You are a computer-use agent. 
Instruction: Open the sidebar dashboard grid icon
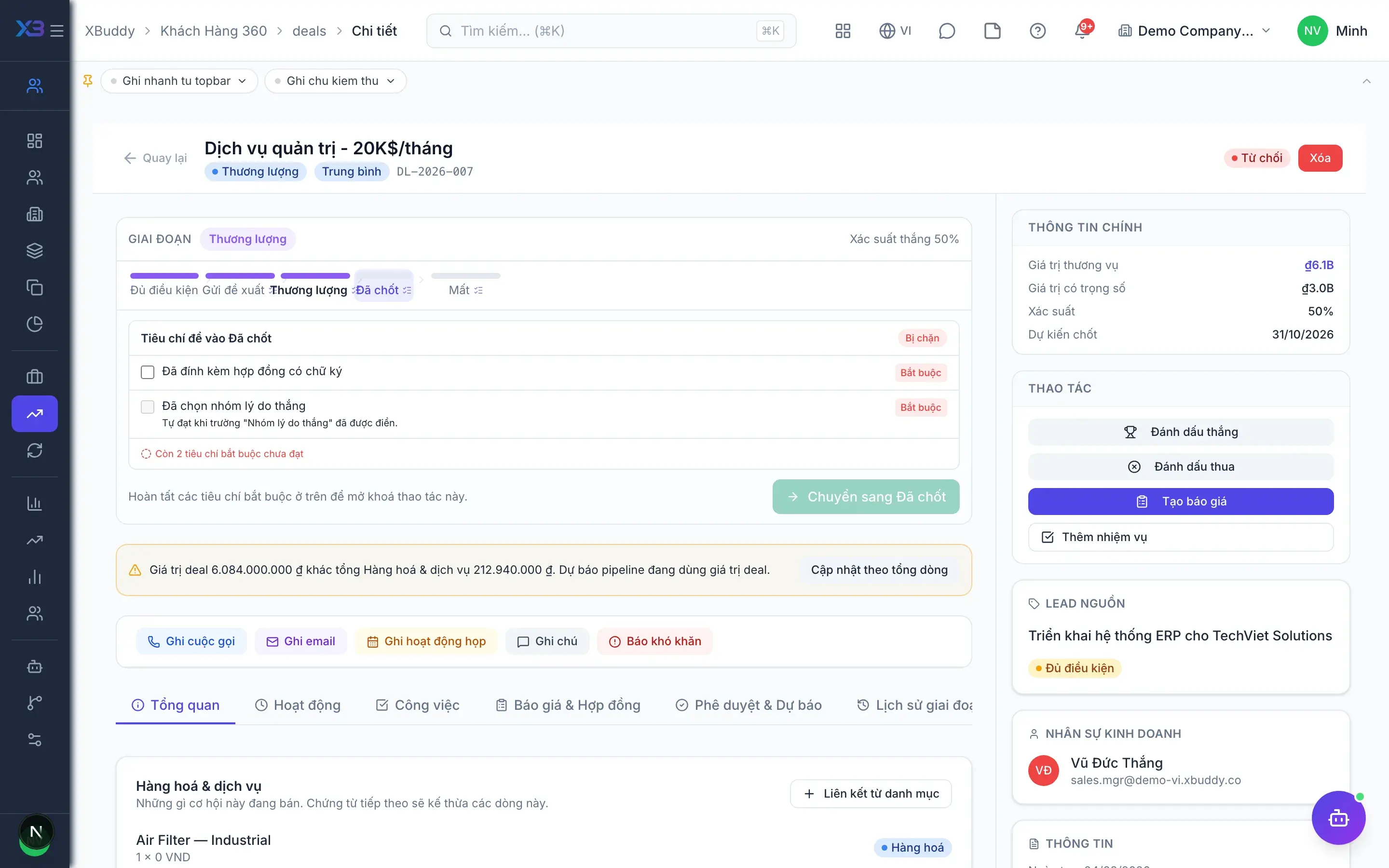coord(34,141)
